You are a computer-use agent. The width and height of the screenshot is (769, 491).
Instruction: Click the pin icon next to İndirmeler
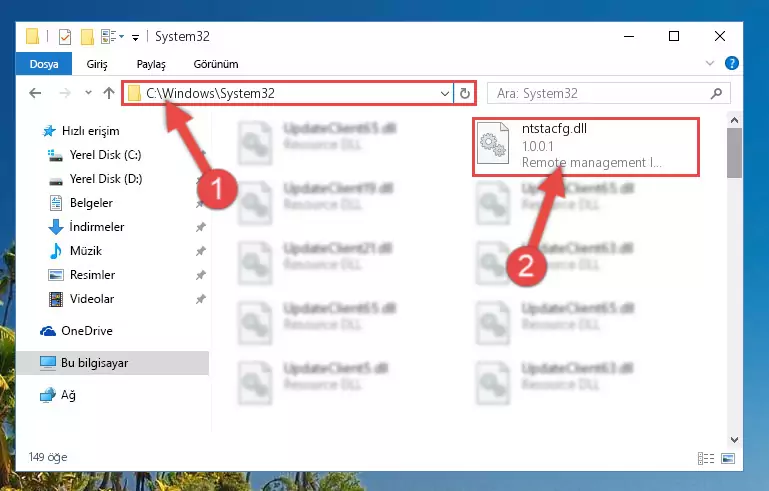pyautogui.click(x=201, y=227)
